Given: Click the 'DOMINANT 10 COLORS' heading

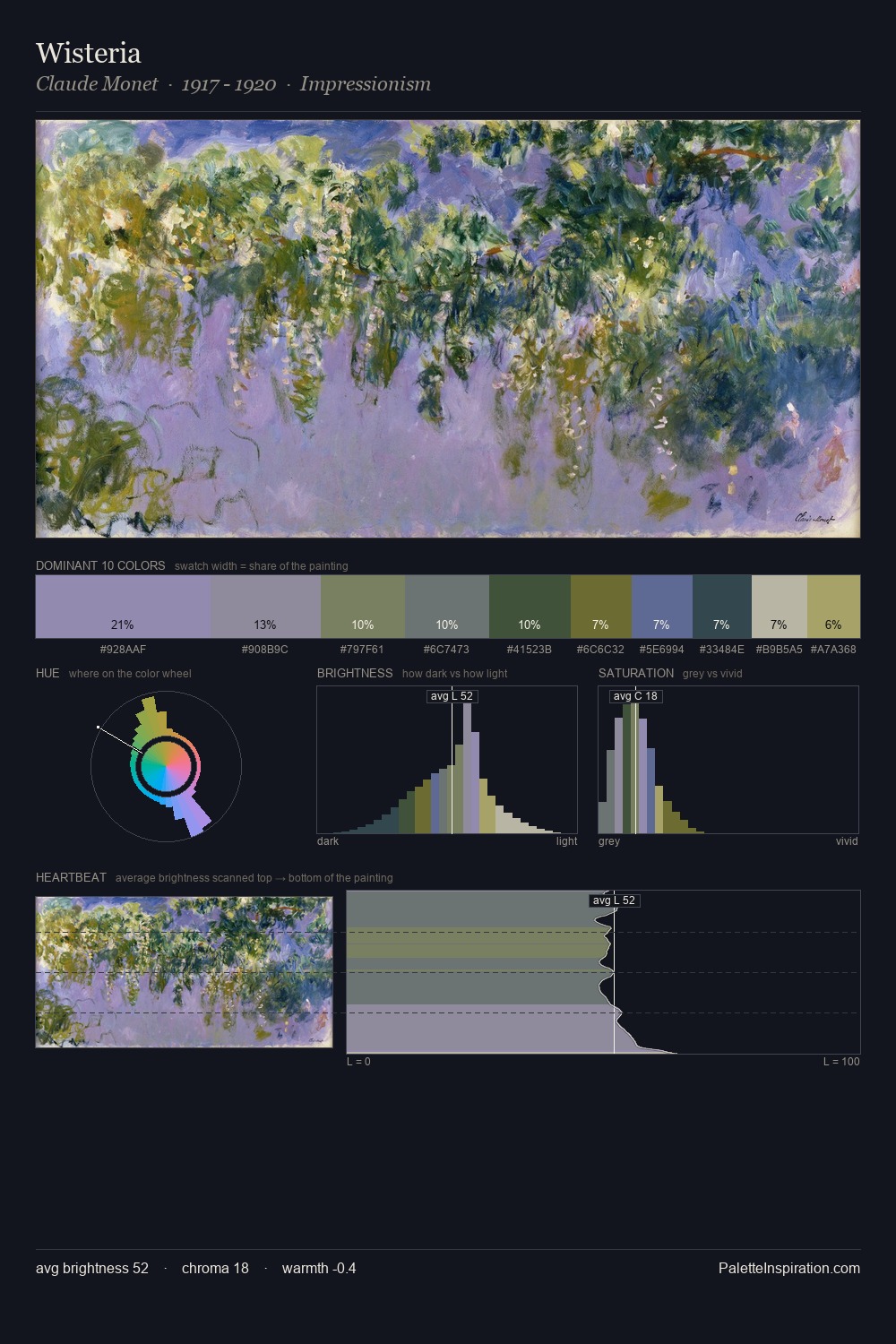Looking at the screenshot, I should pyautogui.click(x=100, y=565).
